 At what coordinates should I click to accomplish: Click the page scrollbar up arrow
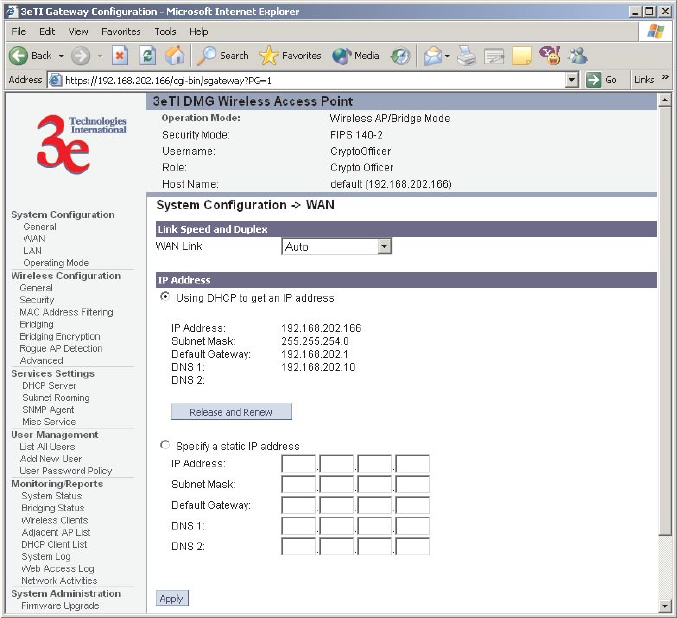pos(665,100)
